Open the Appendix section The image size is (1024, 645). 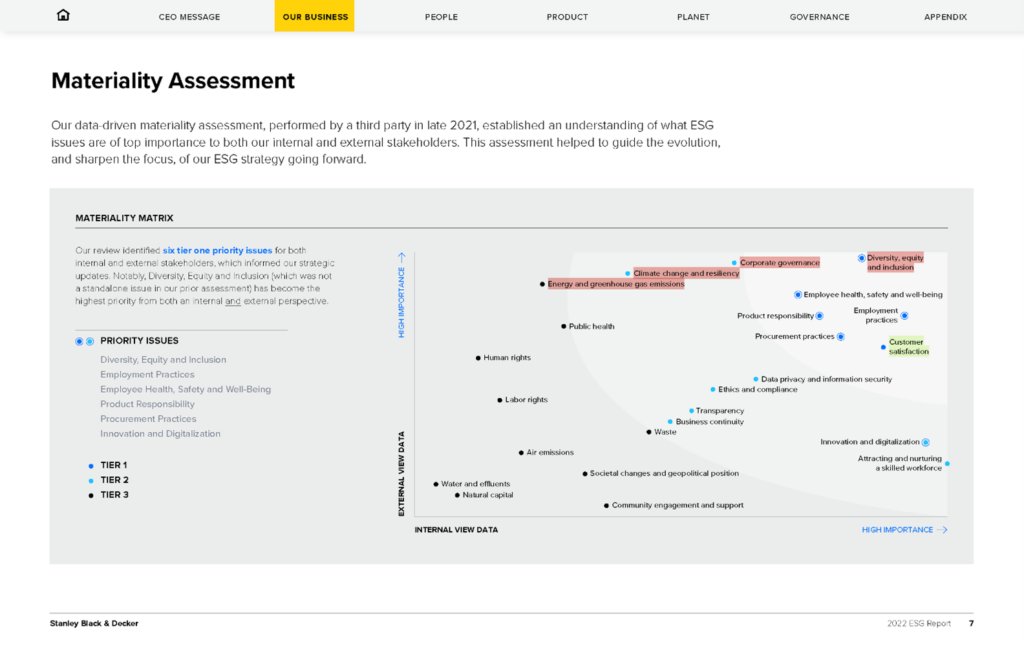pyautogui.click(x=945, y=17)
